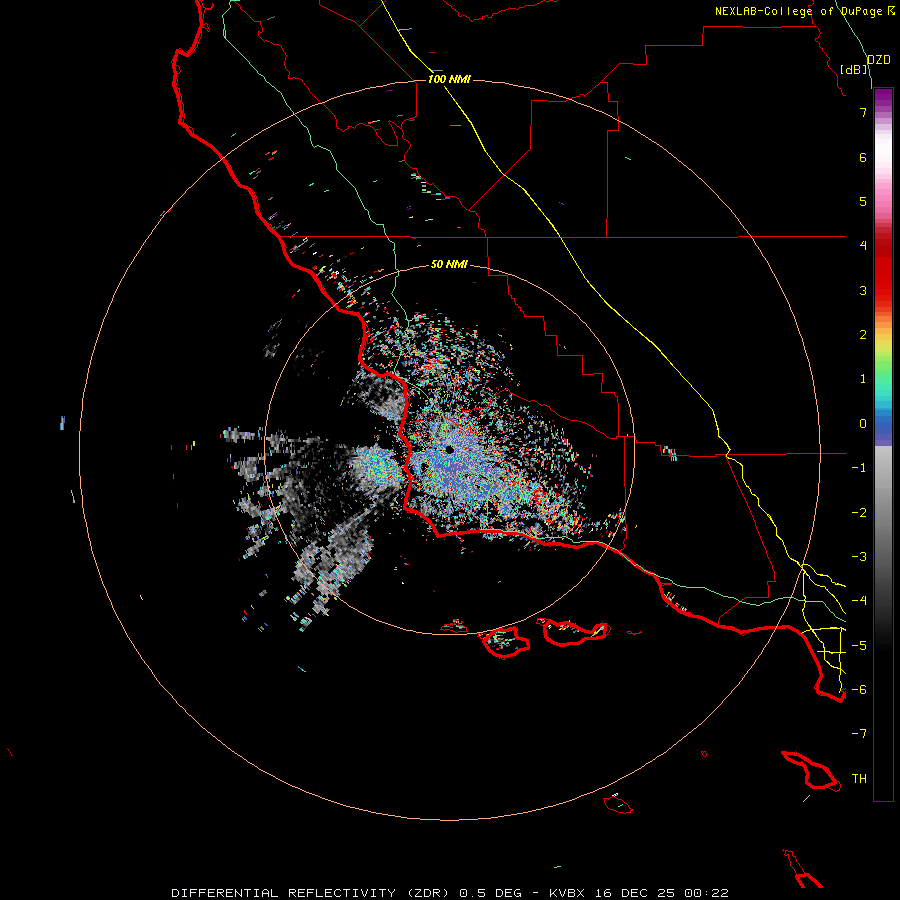
Task: Click the NEXLAB-College of DuPage watermark text
Action: (798, 11)
